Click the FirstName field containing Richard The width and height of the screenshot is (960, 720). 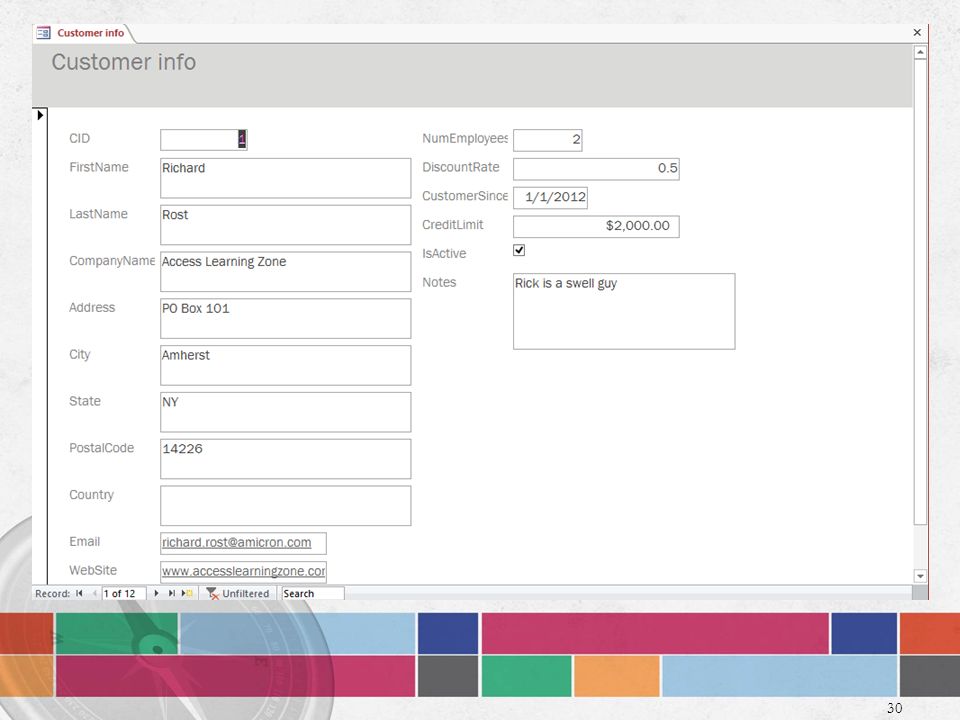[285, 178]
